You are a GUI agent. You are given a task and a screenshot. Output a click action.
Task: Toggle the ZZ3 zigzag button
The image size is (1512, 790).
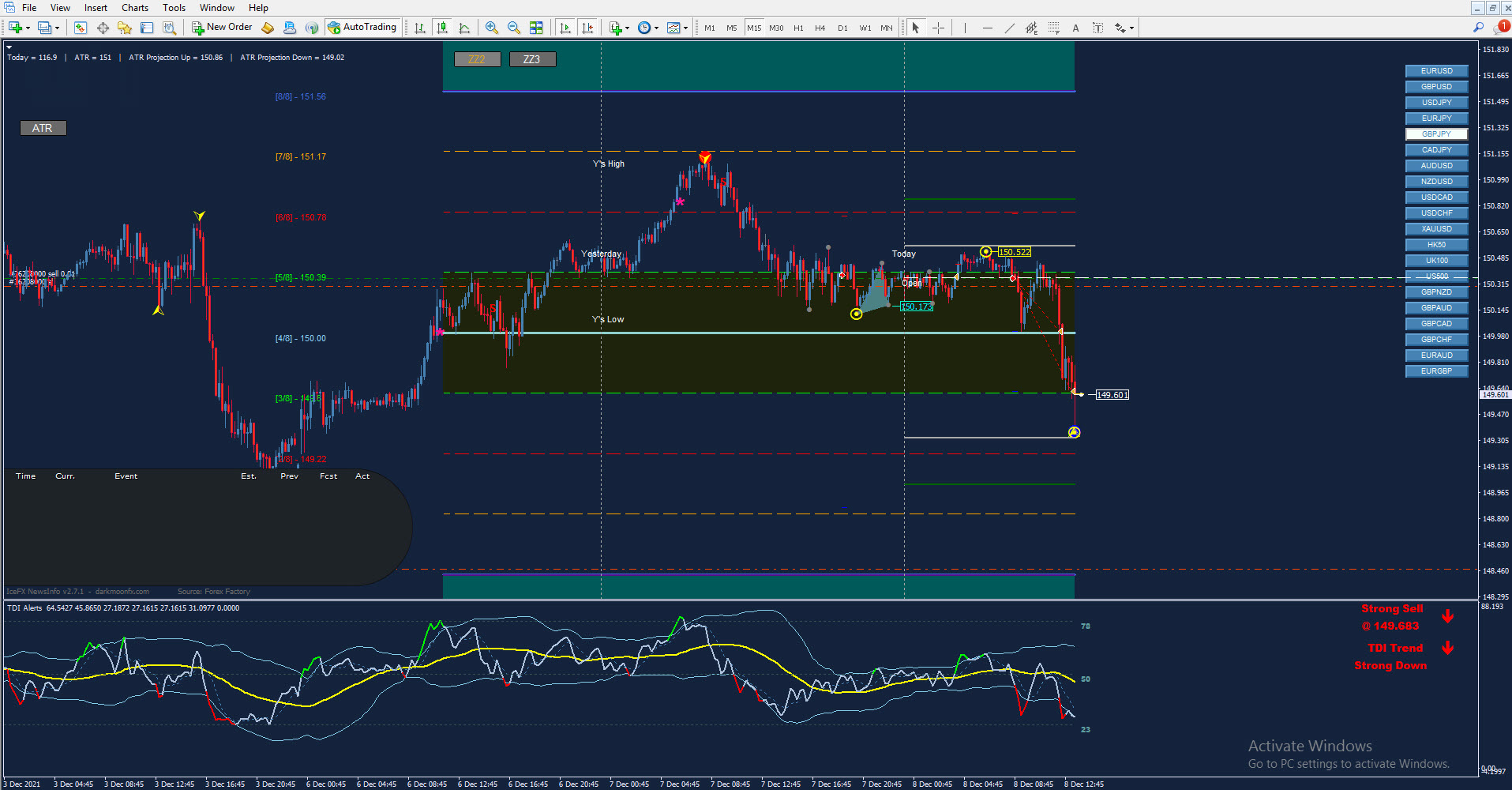click(x=532, y=59)
